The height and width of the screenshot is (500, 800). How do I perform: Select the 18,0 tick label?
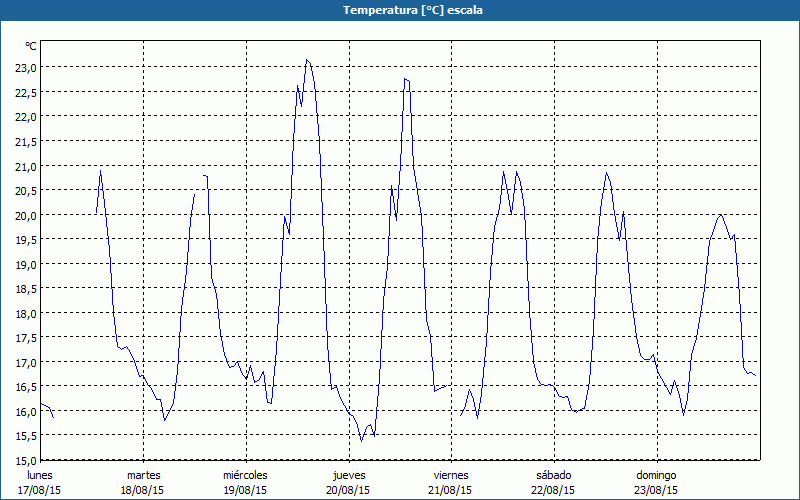pos(25,313)
